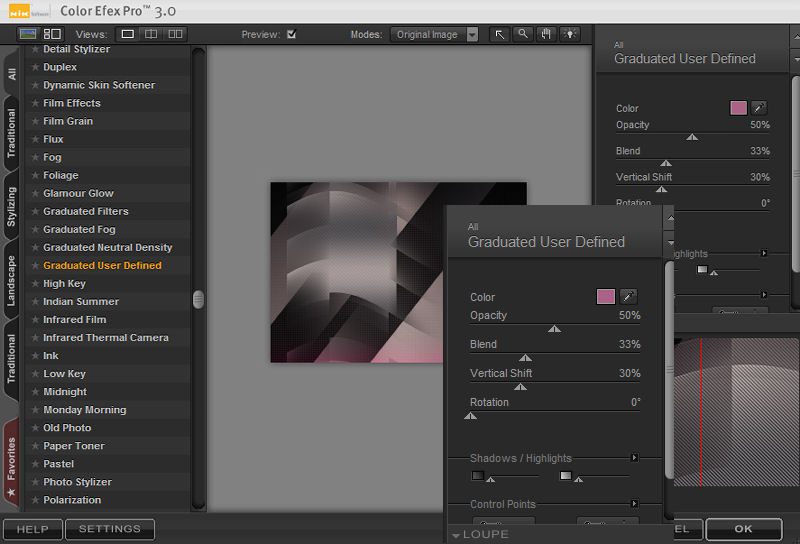The height and width of the screenshot is (544, 800).
Task: Click the pink Color swatch
Action: click(605, 296)
